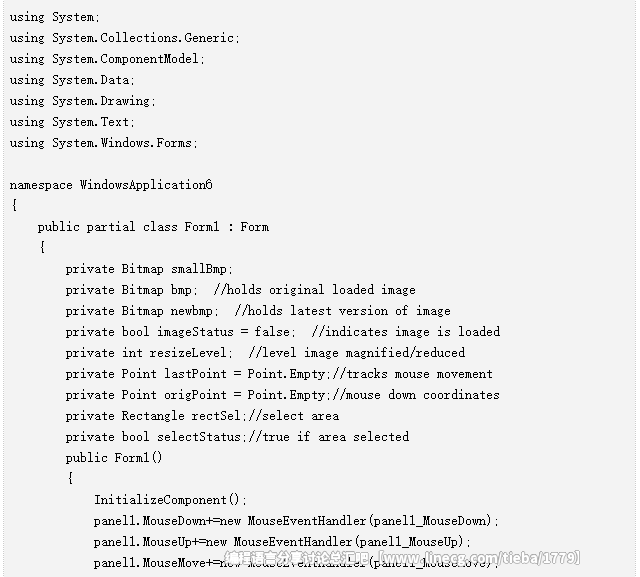Click the System.Collections.Generic using statement
This screenshot has width=640, height=577.
[x=125, y=38]
